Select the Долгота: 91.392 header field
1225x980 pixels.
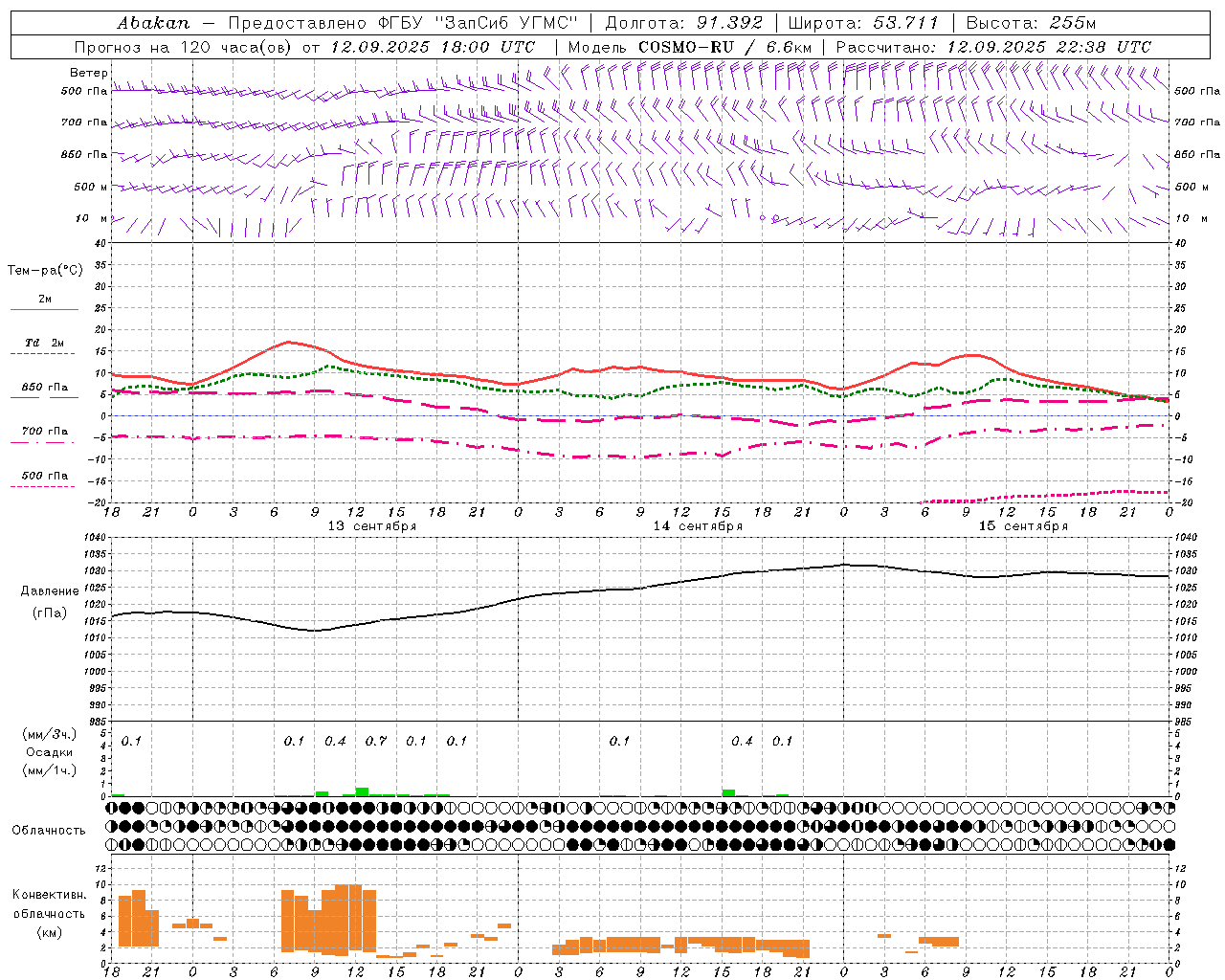click(x=684, y=22)
